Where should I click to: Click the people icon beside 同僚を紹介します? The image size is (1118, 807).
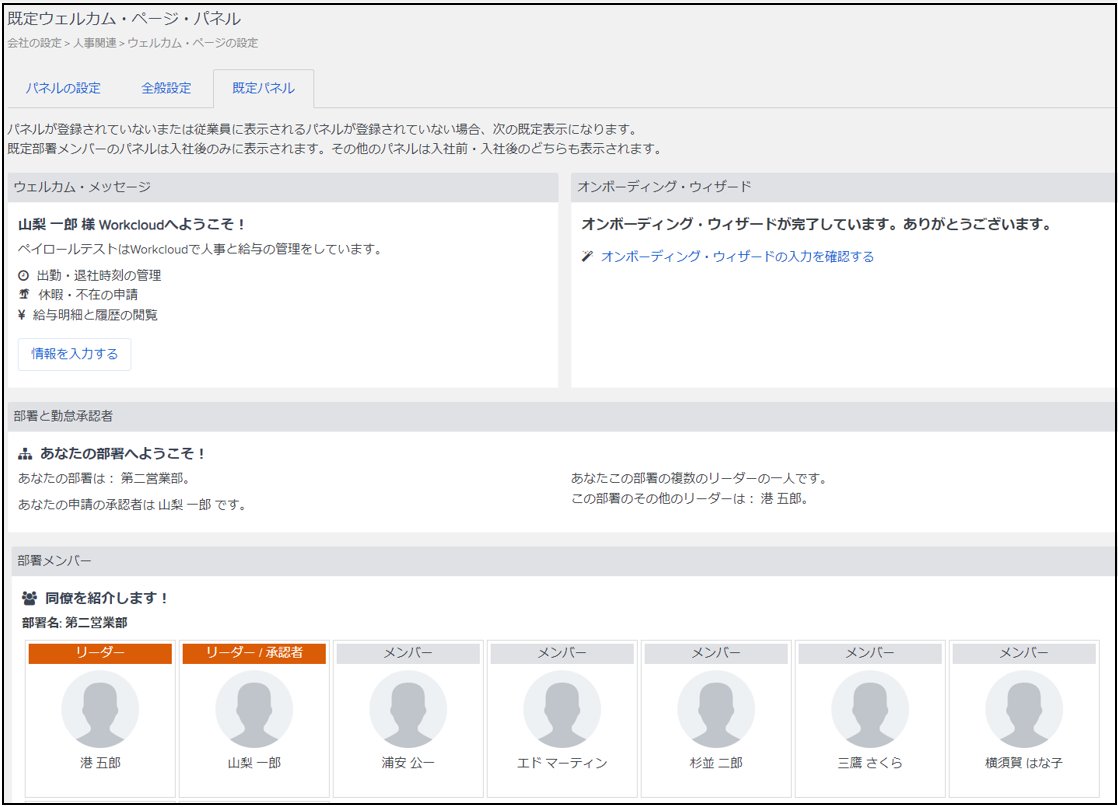(29, 598)
